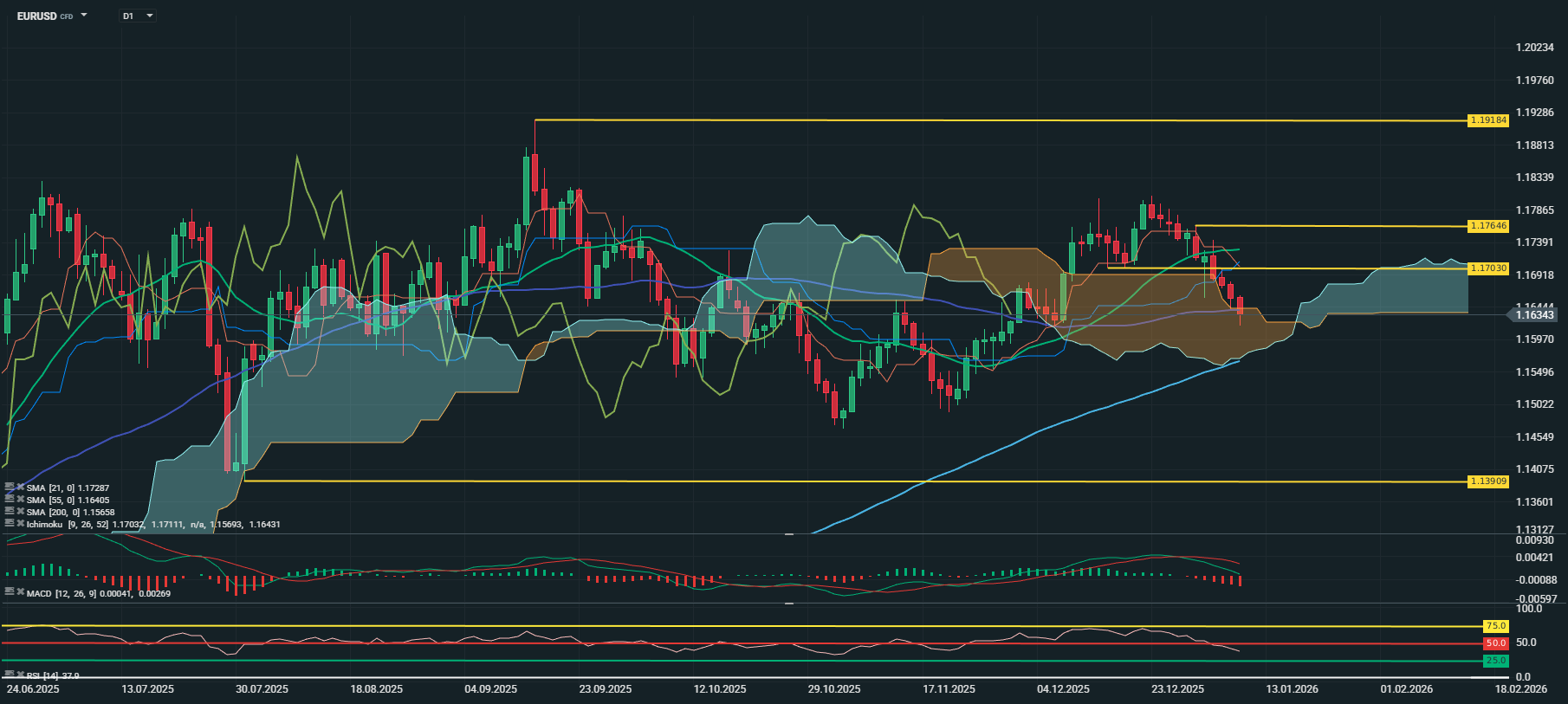Open settings icon for SMA 200 indicator
This screenshot has width=1568, height=704.
click(x=10, y=512)
